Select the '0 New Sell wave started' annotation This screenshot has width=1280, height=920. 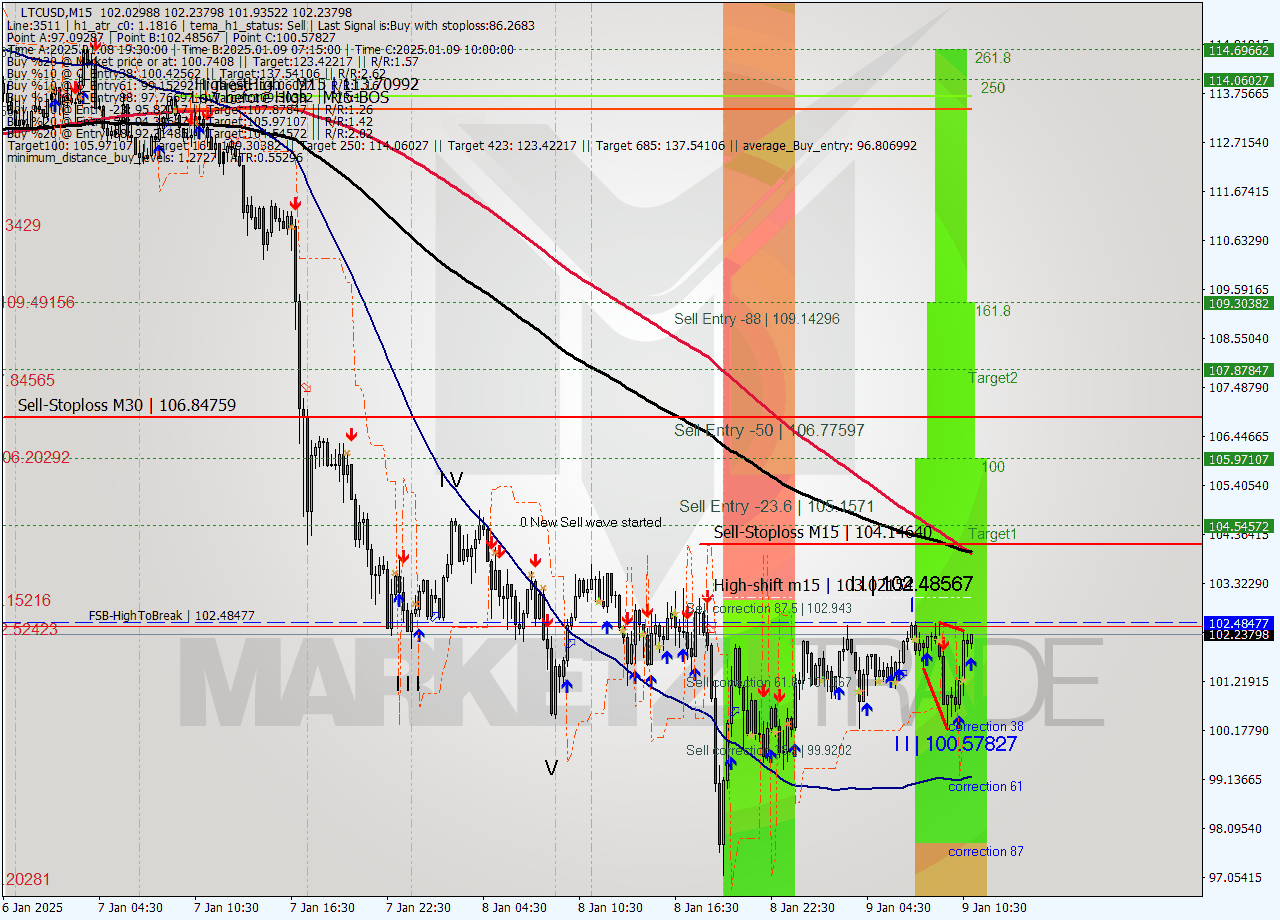coord(590,522)
